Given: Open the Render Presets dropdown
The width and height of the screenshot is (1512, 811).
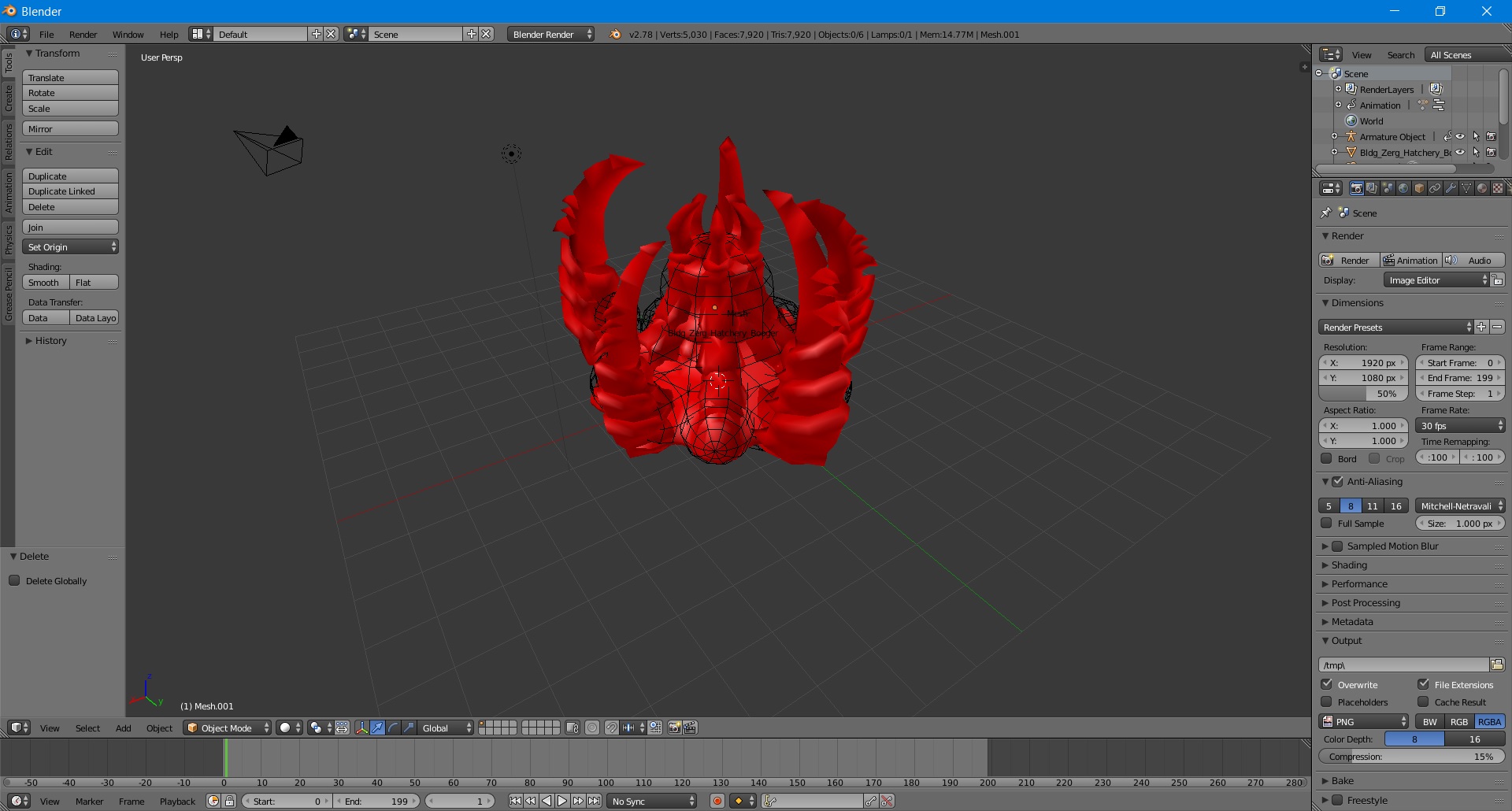Looking at the screenshot, I should point(1395,327).
